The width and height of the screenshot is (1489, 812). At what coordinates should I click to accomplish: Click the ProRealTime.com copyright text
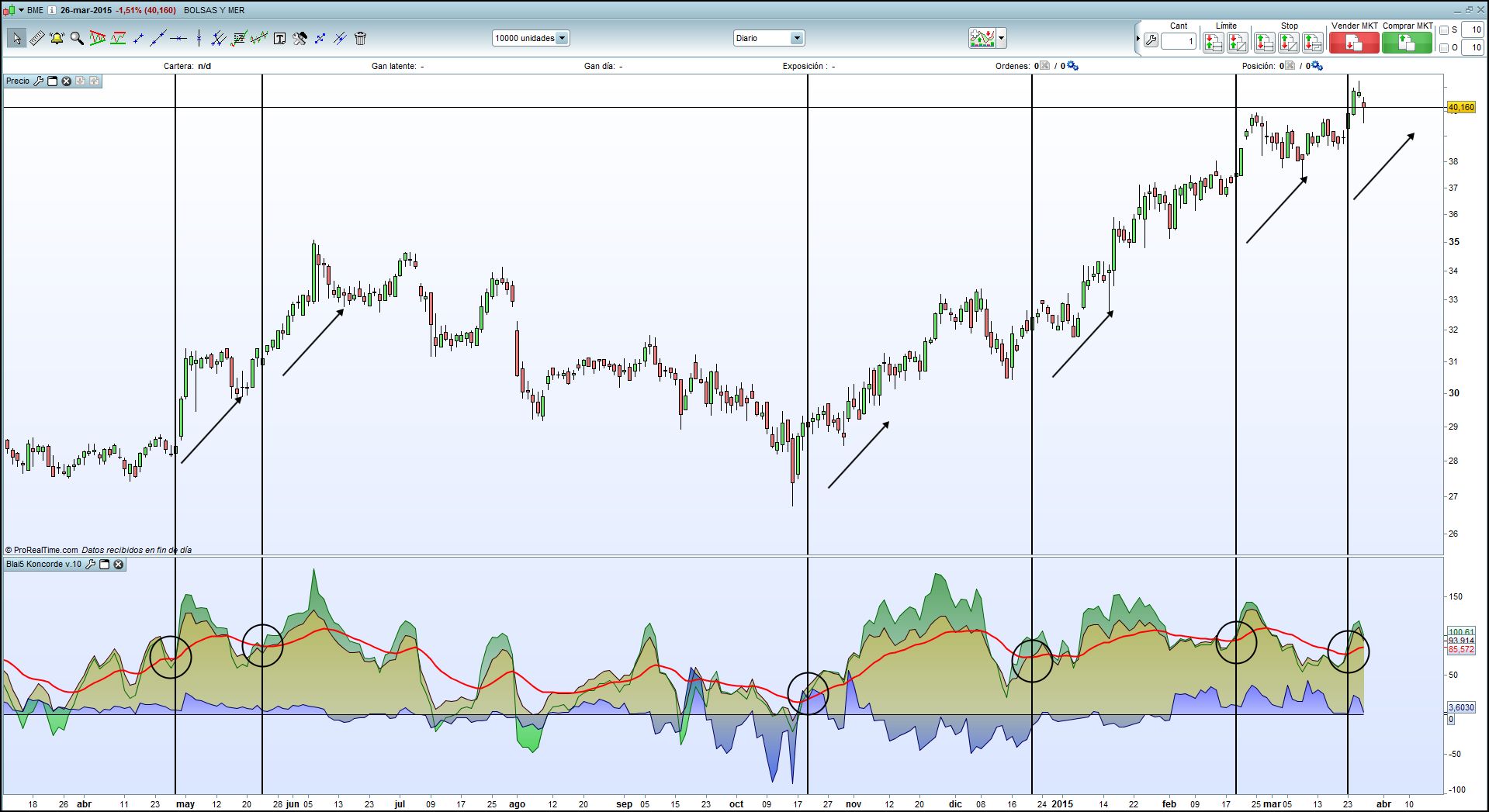[x=41, y=550]
